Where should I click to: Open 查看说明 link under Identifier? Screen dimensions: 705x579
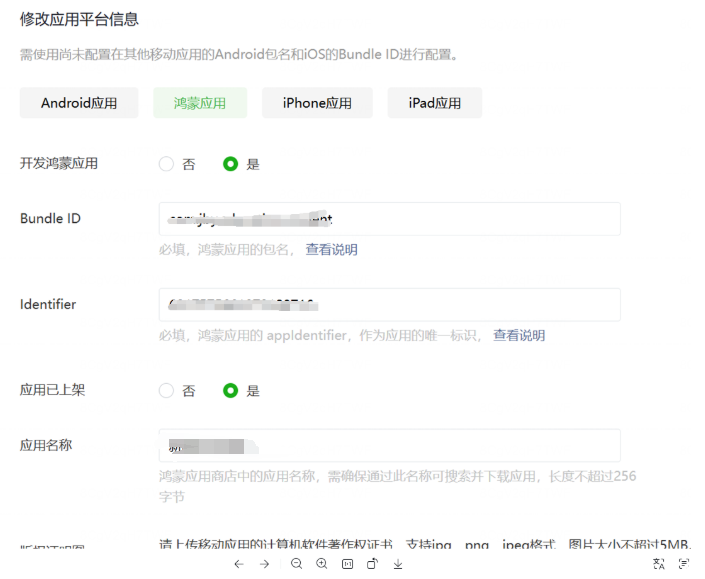tap(519, 336)
